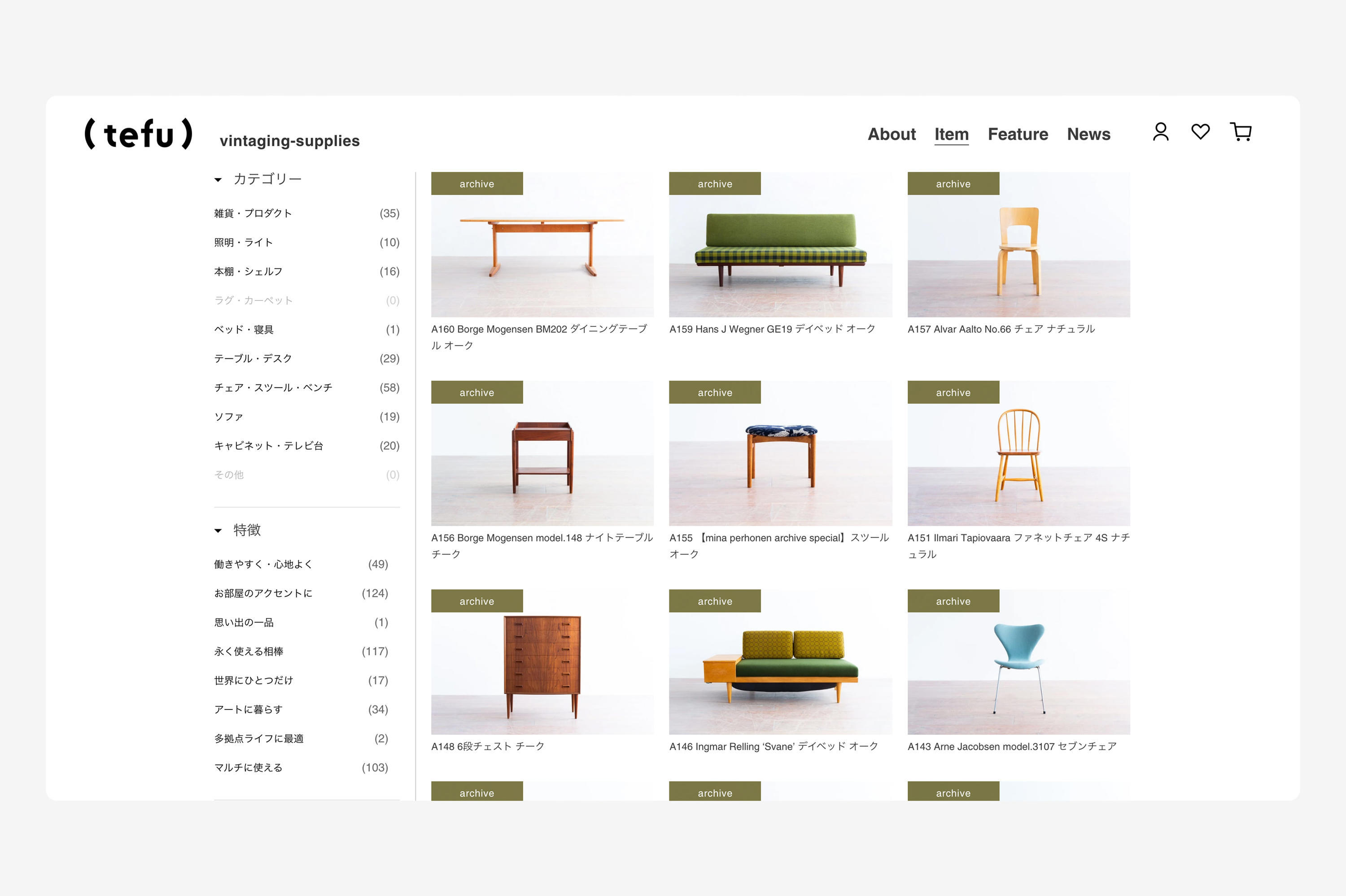The width and height of the screenshot is (1346, 896).
Task: Open the shopping cart icon
Action: tap(1240, 132)
